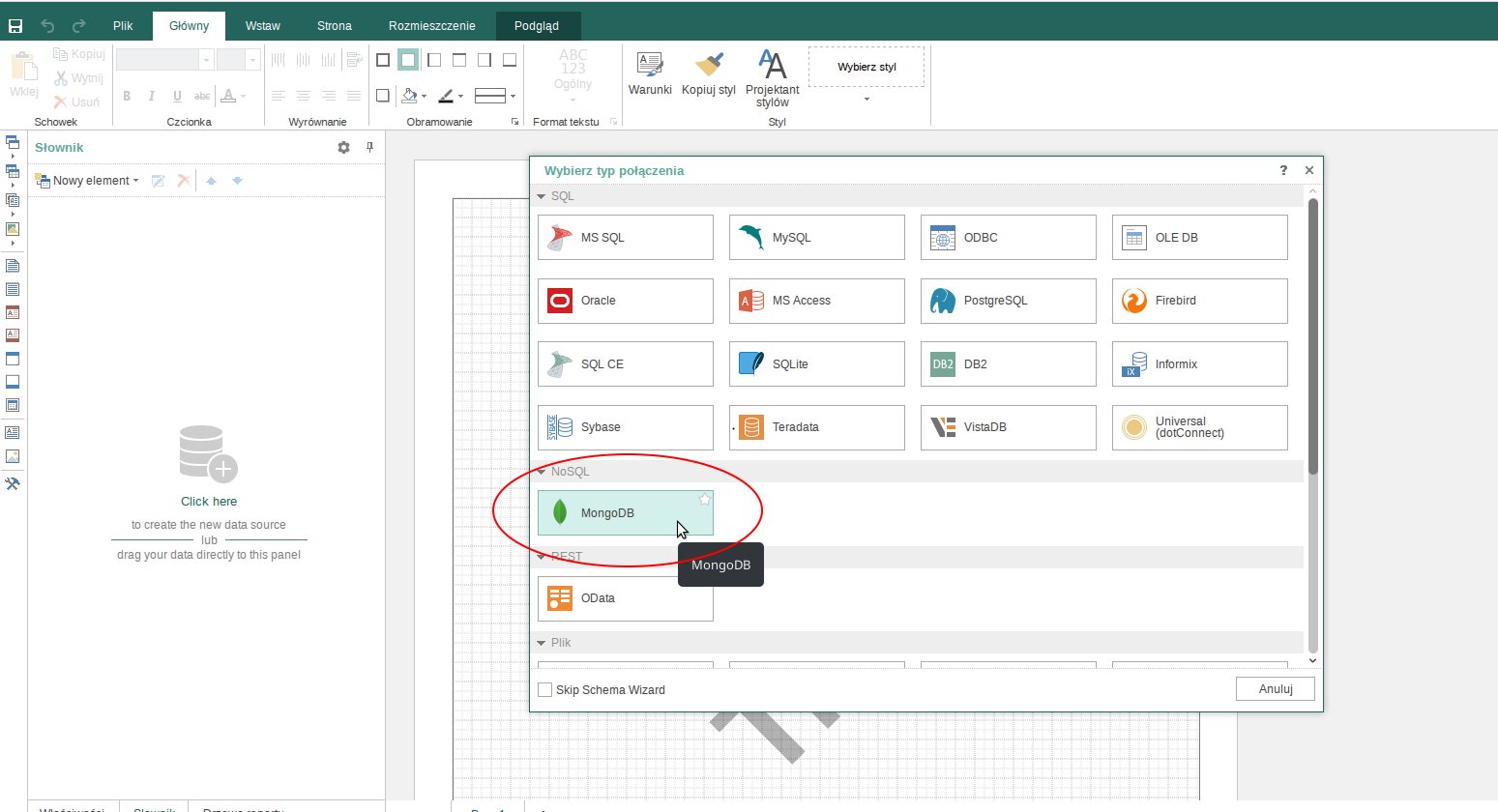Pick Sybase connection type

click(626, 427)
